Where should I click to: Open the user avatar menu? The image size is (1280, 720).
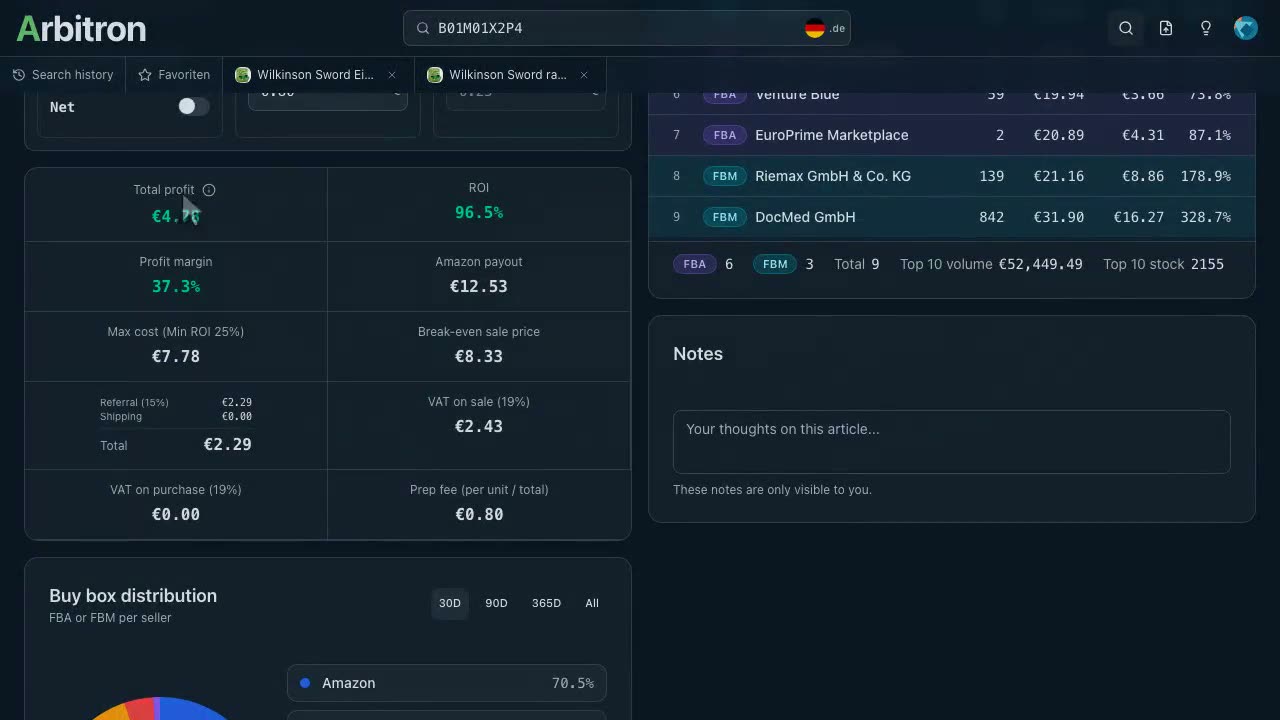tap(1246, 28)
